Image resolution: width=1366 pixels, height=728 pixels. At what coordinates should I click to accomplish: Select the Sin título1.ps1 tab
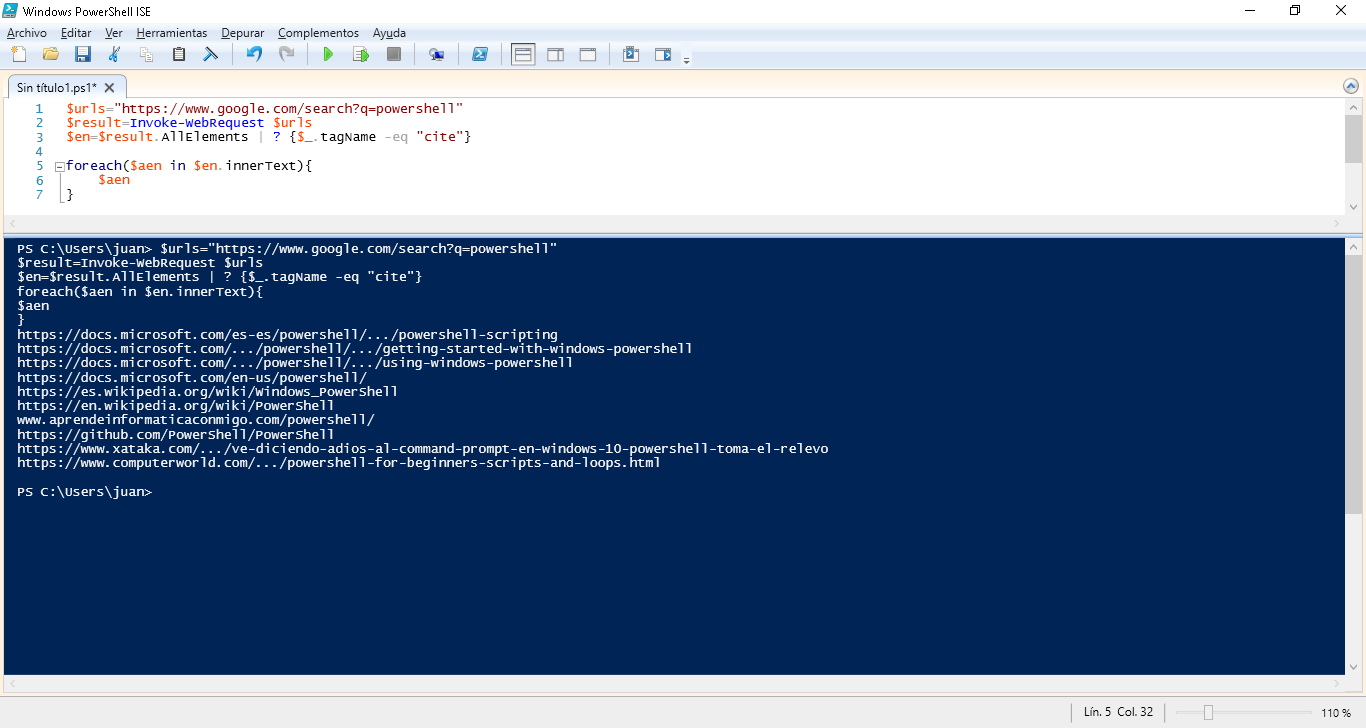(57, 88)
